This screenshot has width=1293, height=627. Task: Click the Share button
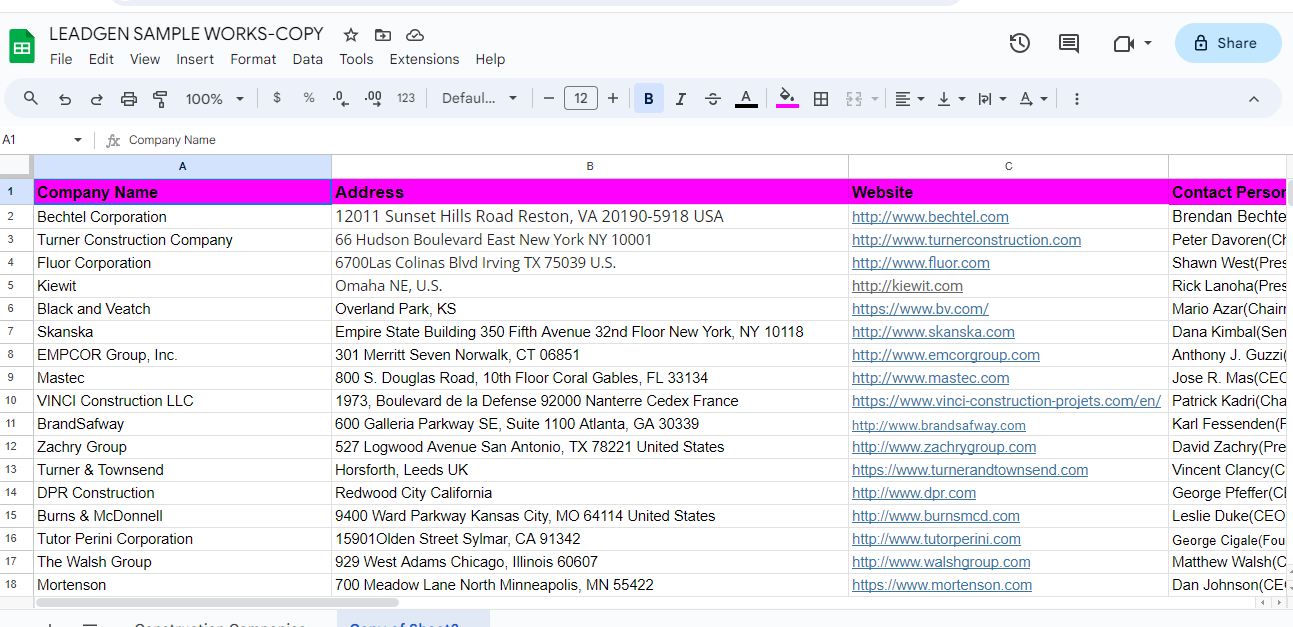coord(1228,43)
